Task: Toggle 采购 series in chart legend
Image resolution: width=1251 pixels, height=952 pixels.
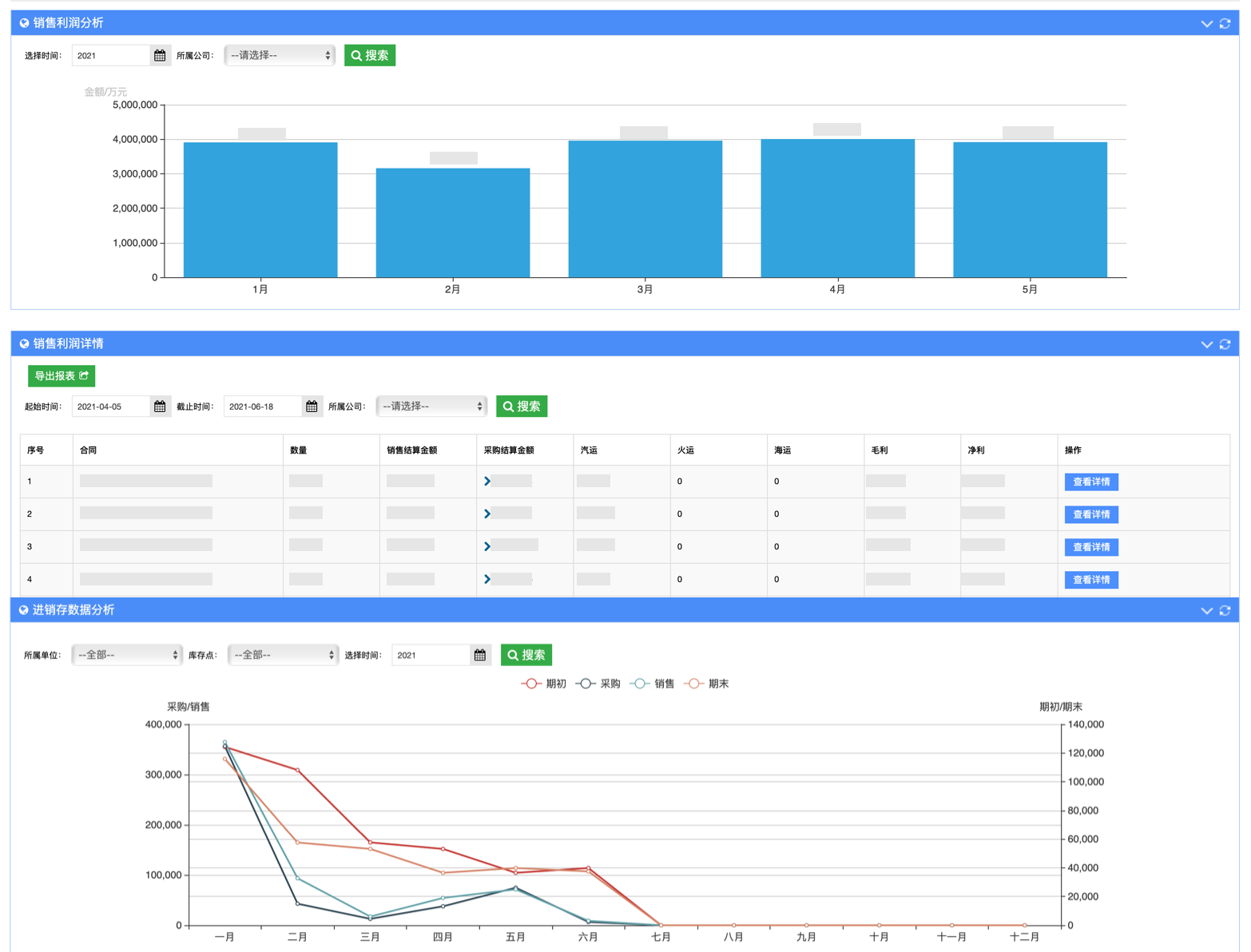Action: click(598, 684)
